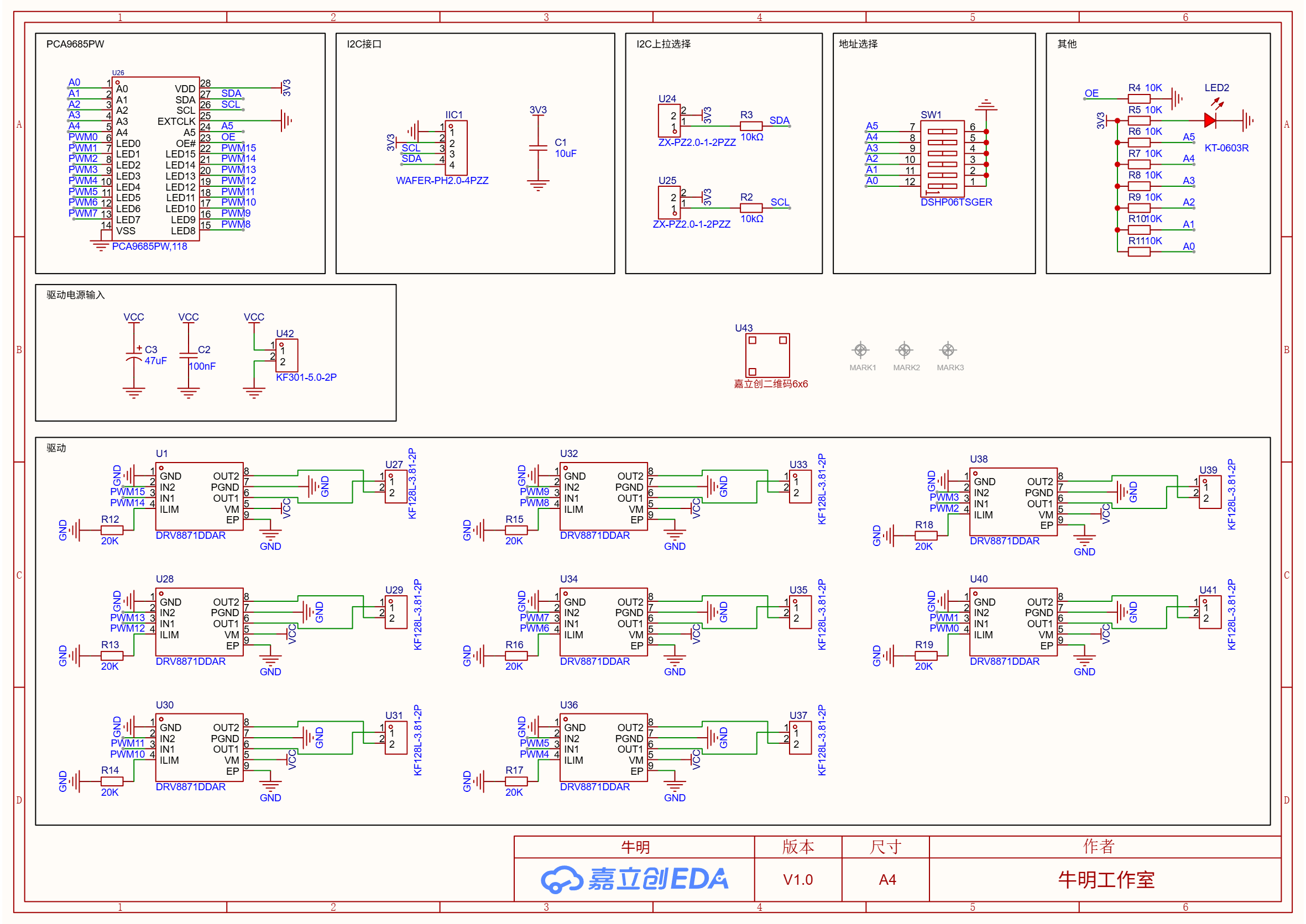1306x924 pixels.
Task: Select the U32 DRV8871DDAR driver chip
Action: coord(603,497)
